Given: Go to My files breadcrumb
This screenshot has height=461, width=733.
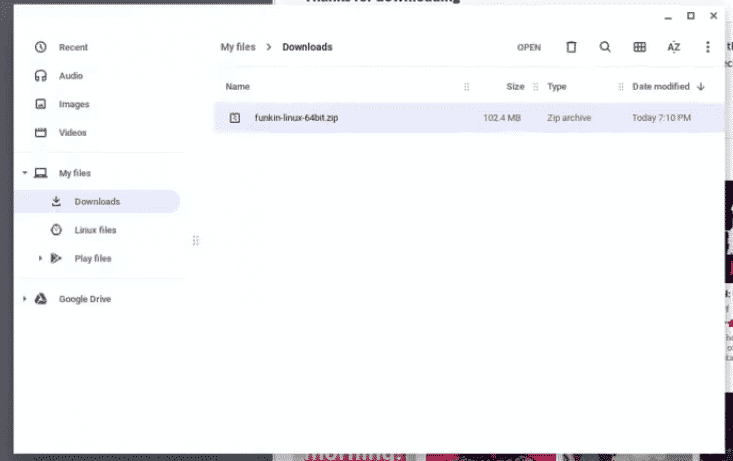Looking at the screenshot, I should point(238,47).
